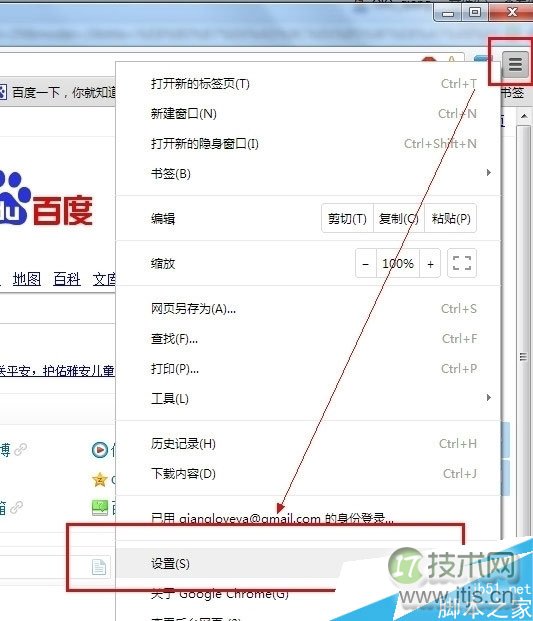Open 历史记录(H) from the menu

pos(310,444)
